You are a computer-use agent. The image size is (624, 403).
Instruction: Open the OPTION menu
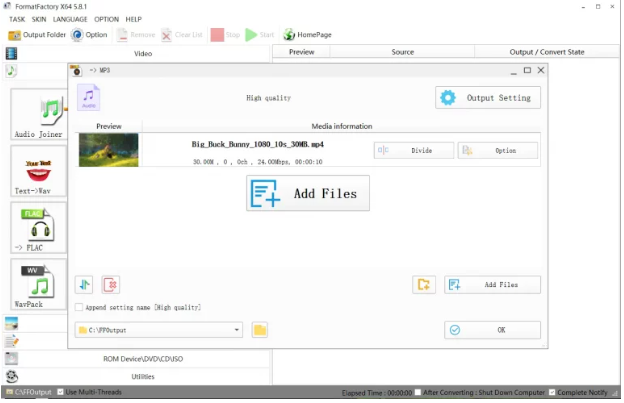(x=106, y=19)
